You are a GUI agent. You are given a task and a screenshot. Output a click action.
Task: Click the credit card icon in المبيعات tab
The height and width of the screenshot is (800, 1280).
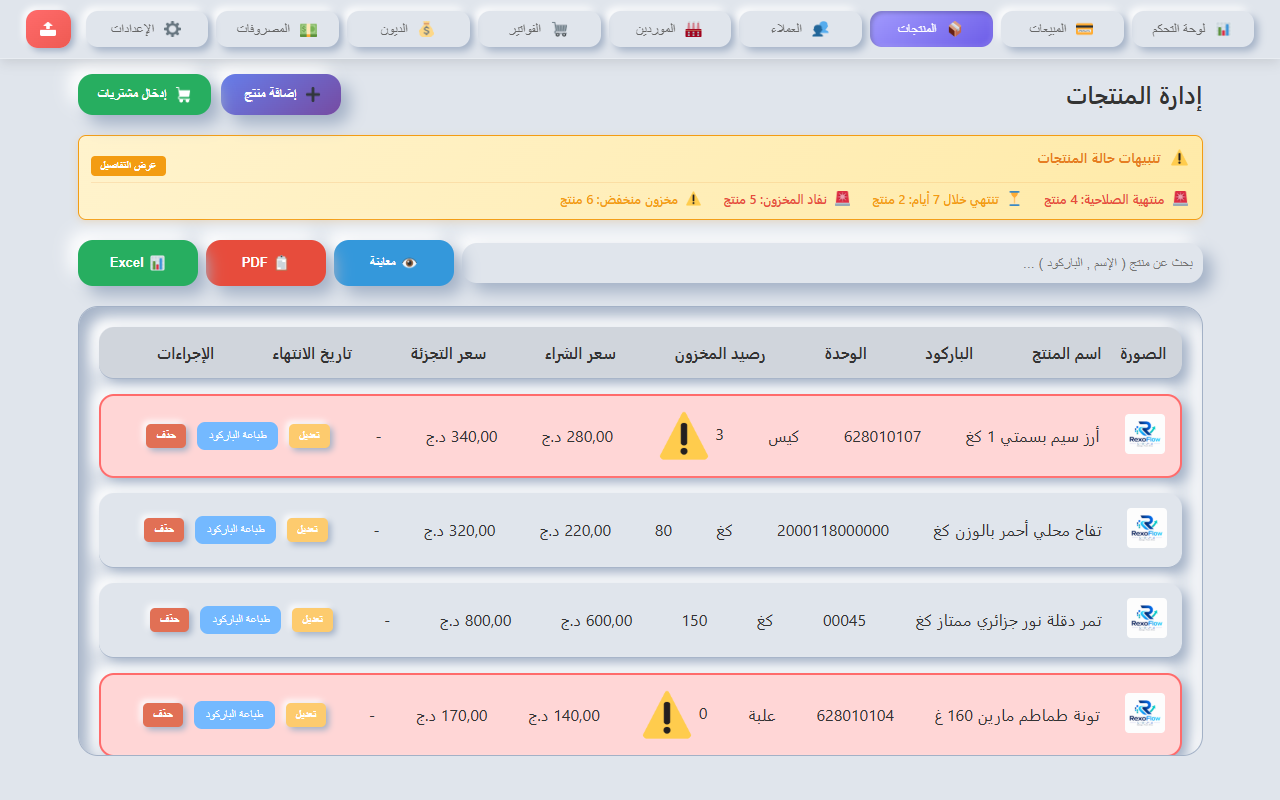tap(1084, 29)
